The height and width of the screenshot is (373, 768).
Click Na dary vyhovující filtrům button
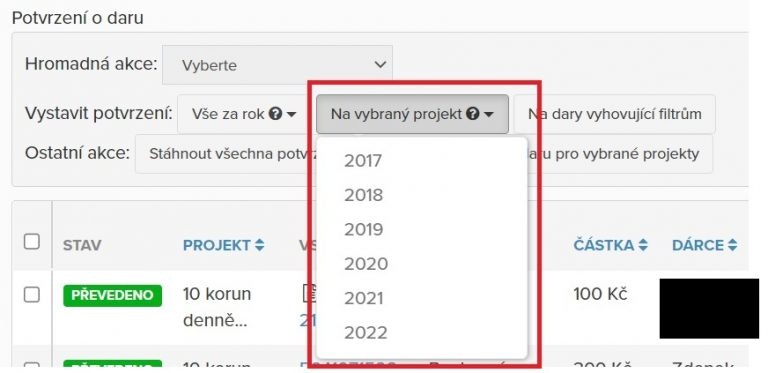[x=615, y=115]
